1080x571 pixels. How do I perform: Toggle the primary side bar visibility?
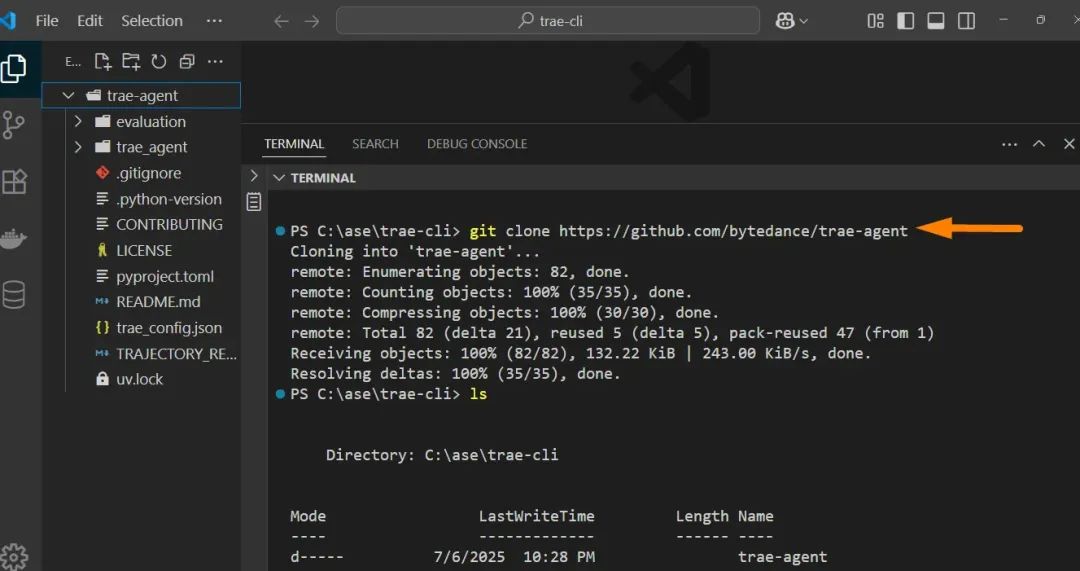906,21
